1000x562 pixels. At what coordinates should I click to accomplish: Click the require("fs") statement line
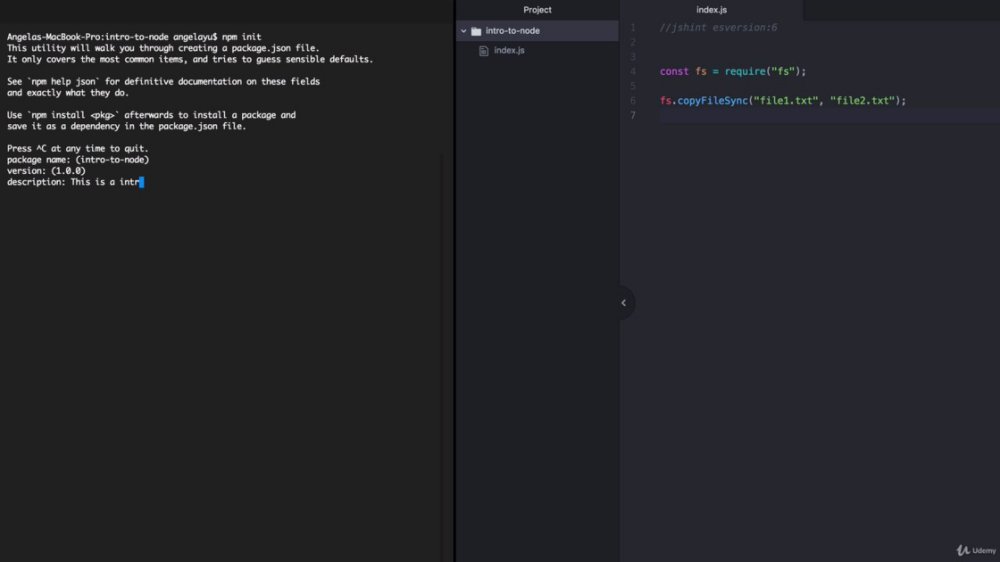[x=733, y=71]
